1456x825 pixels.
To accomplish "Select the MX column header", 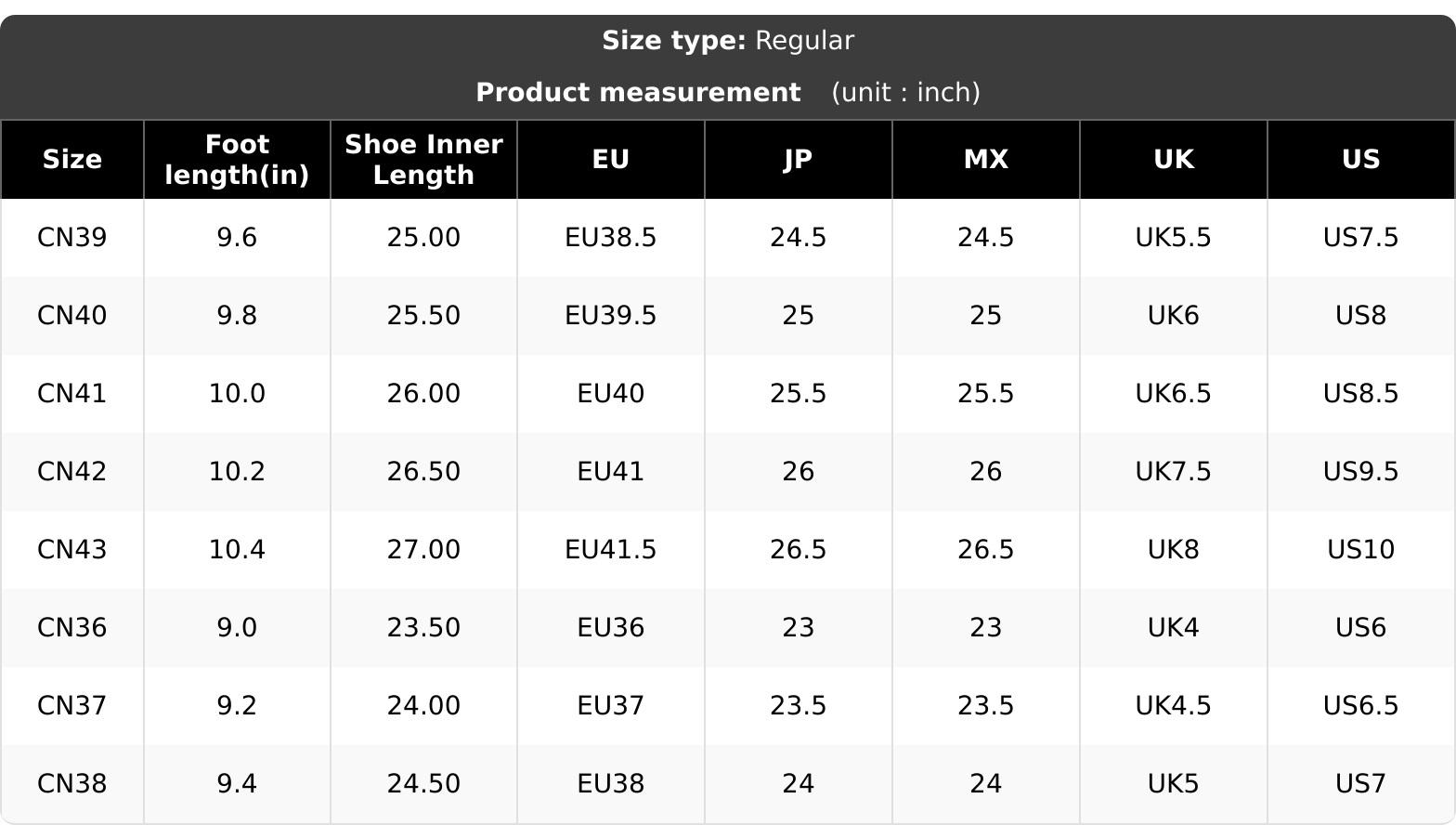I will (986, 160).
